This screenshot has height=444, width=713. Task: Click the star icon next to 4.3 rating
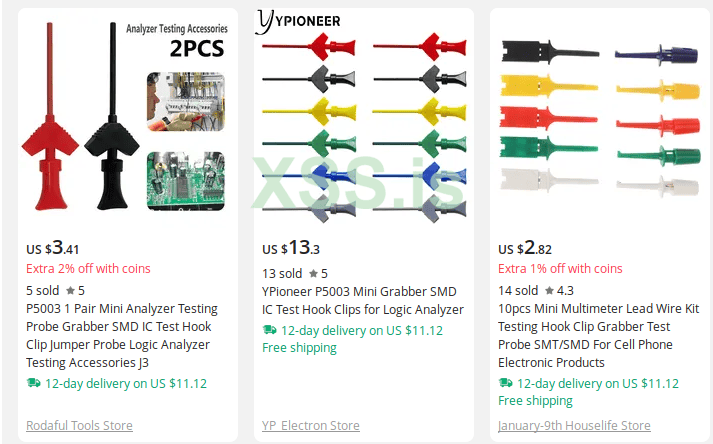548,291
